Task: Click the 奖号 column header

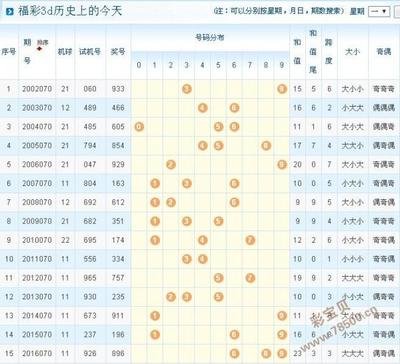Action: 118,52
